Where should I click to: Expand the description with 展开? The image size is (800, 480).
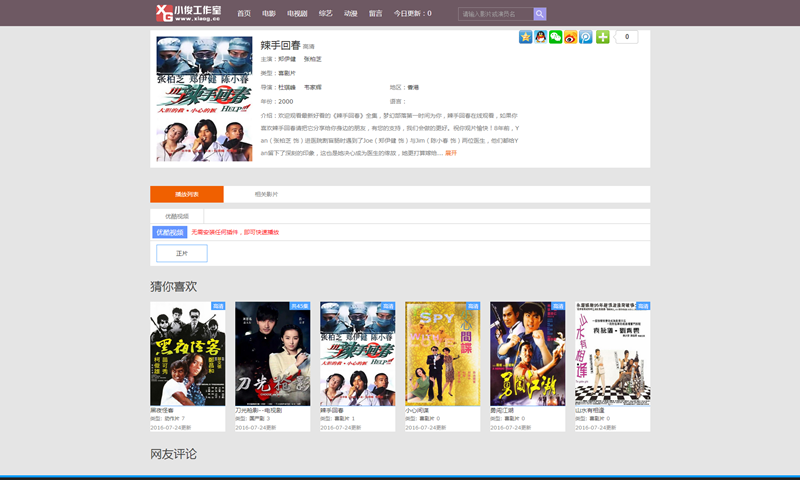pos(451,153)
